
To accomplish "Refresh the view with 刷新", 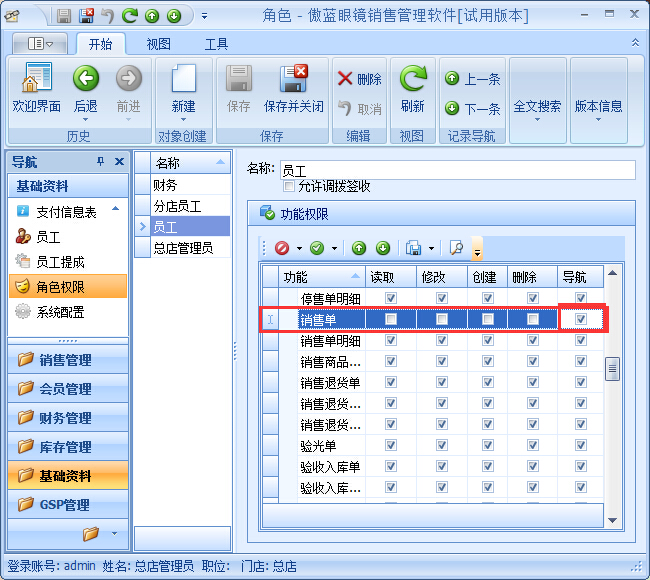I will point(412,90).
